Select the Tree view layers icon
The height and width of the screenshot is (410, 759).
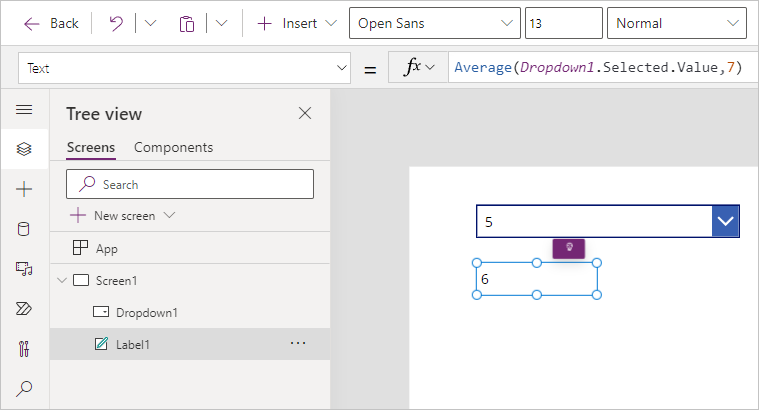pyautogui.click(x=24, y=149)
